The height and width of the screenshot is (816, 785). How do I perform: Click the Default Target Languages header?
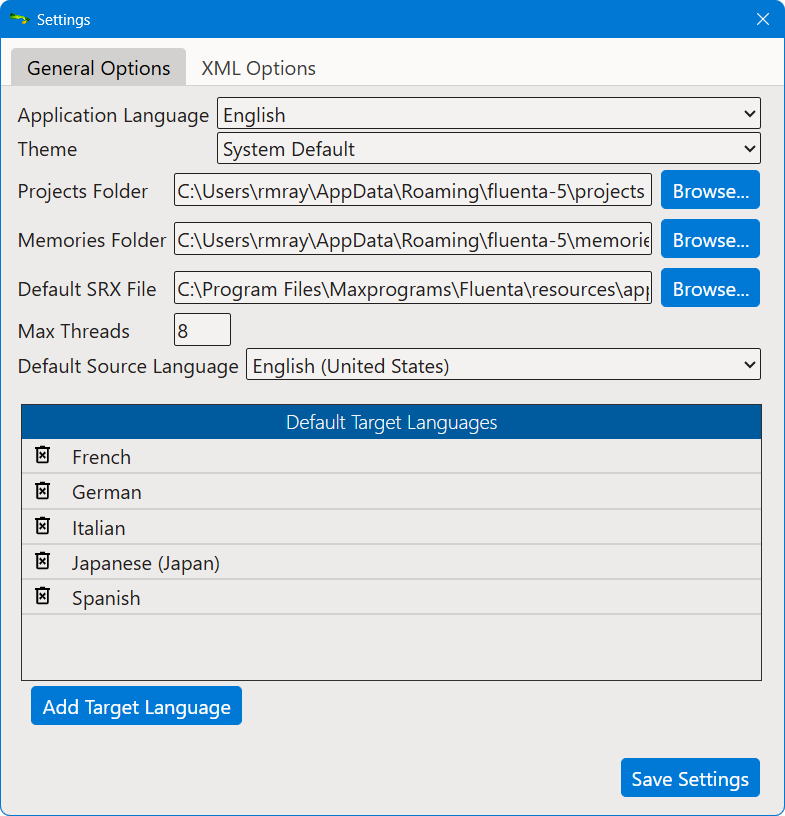point(391,422)
